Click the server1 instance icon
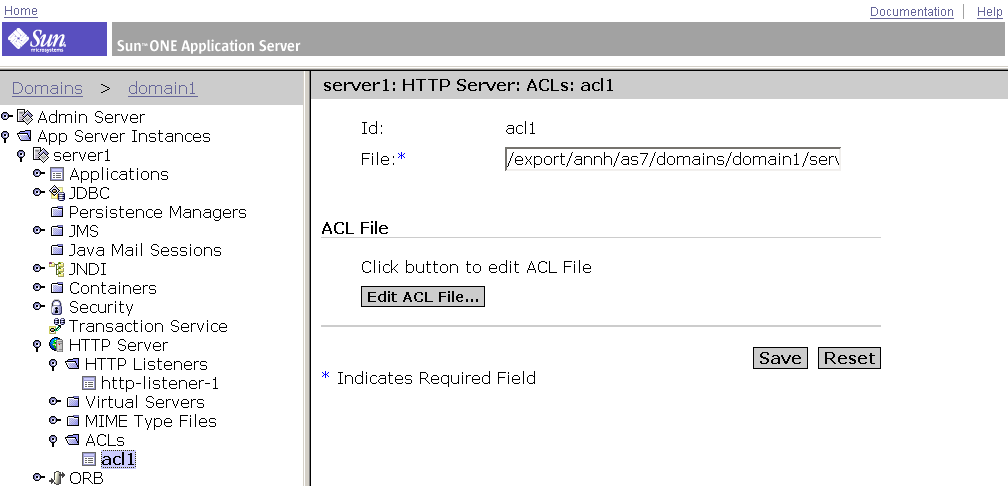Screen dimensions: 1008x486 40,155
